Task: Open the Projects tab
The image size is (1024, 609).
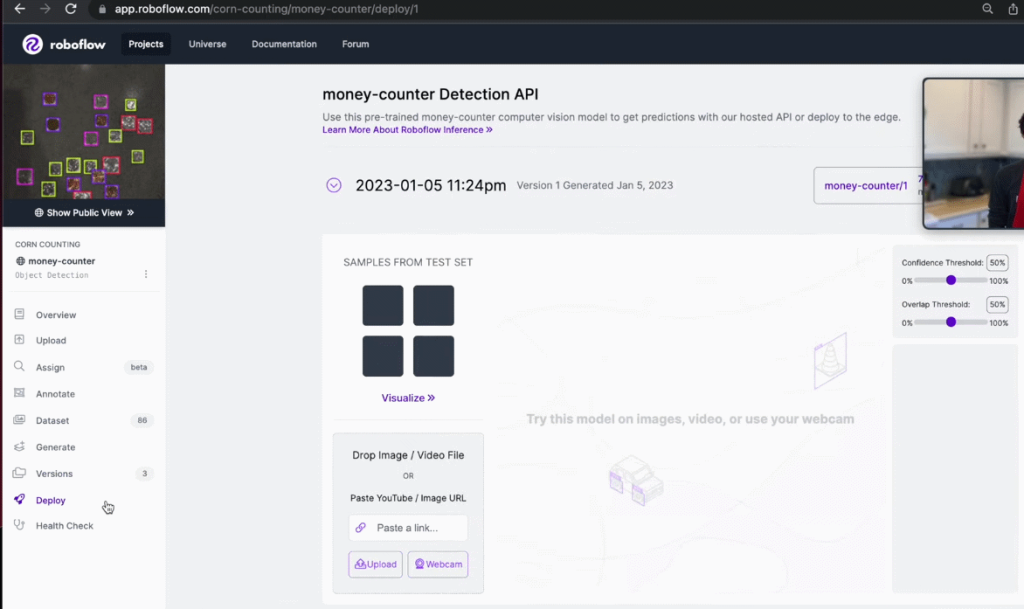Action: pos(146,44)
